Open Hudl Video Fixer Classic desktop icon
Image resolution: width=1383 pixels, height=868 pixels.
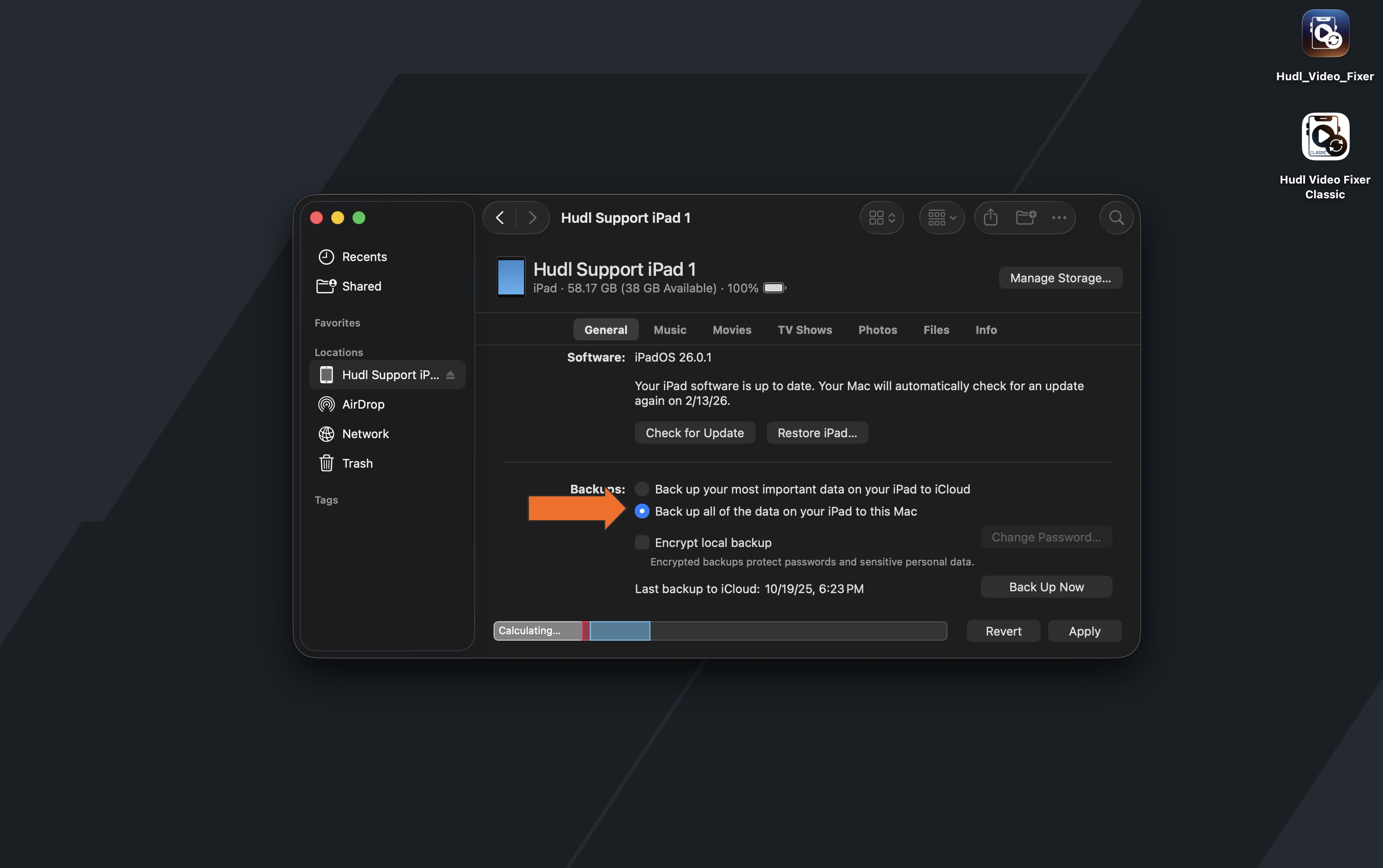(1324, 137)
